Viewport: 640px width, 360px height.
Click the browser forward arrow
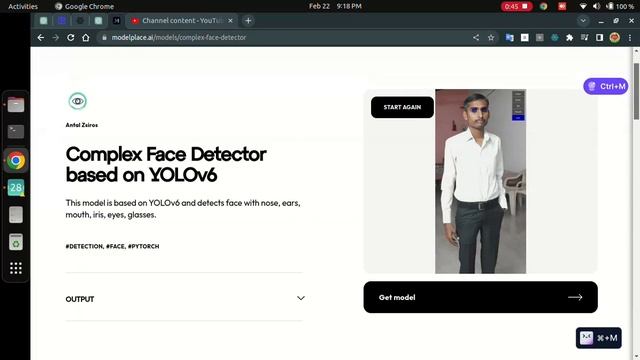56,38
